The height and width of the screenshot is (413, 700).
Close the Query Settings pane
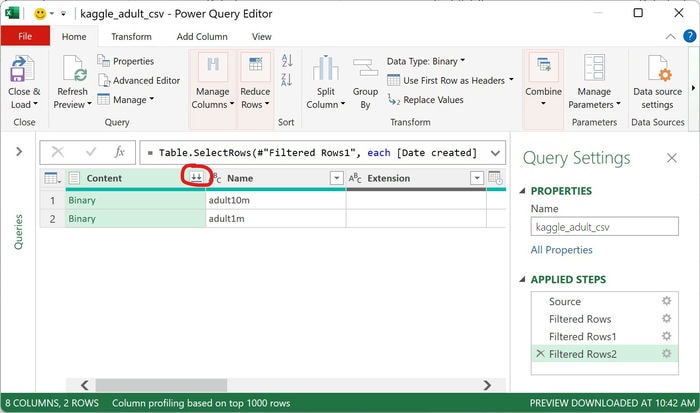(671, 158)
